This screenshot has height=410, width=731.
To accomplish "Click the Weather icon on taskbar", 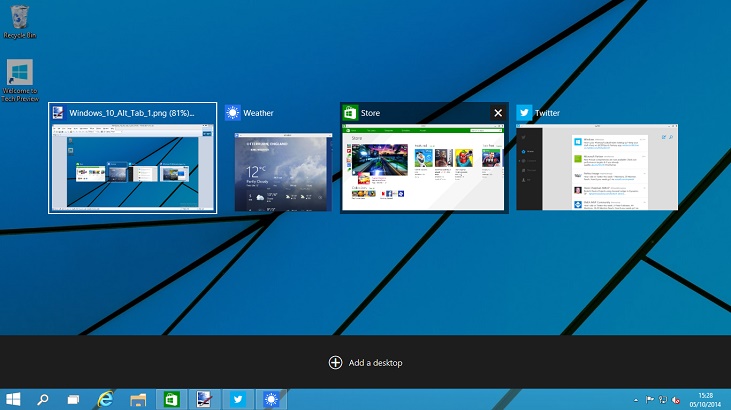I will point(271,399).
